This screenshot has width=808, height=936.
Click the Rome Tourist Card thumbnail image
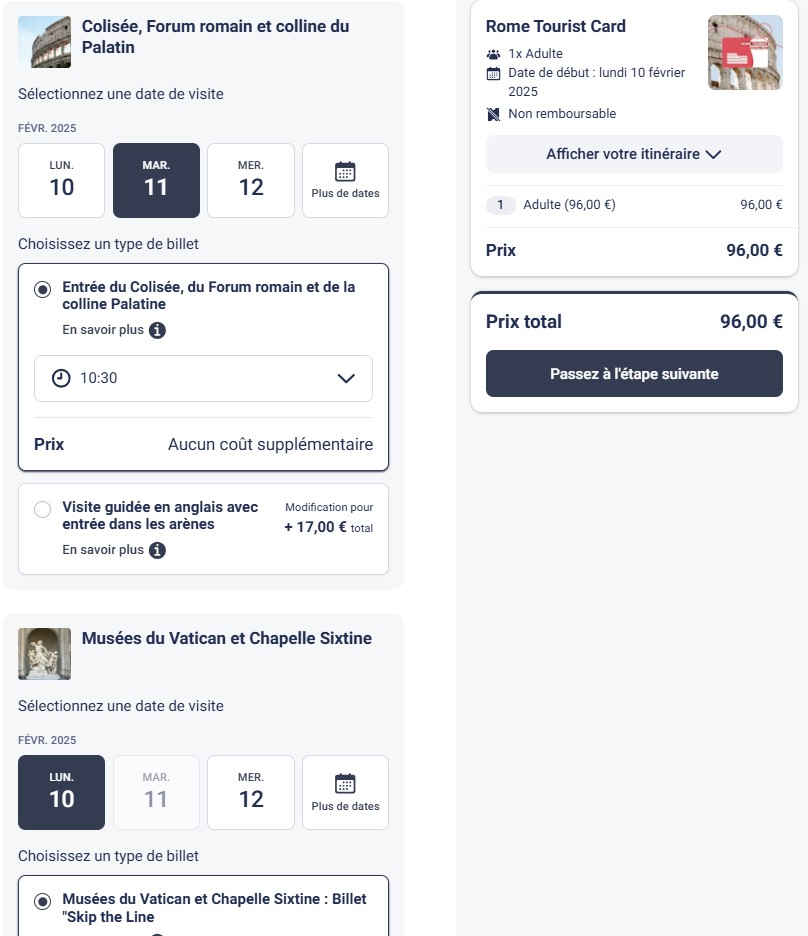point(745,53)
